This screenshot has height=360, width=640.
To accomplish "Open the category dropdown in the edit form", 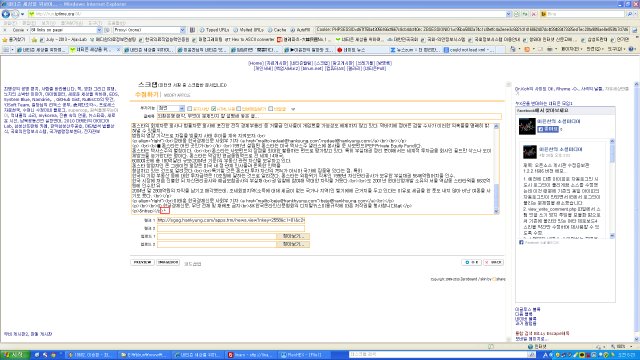I will pos(171,108).
